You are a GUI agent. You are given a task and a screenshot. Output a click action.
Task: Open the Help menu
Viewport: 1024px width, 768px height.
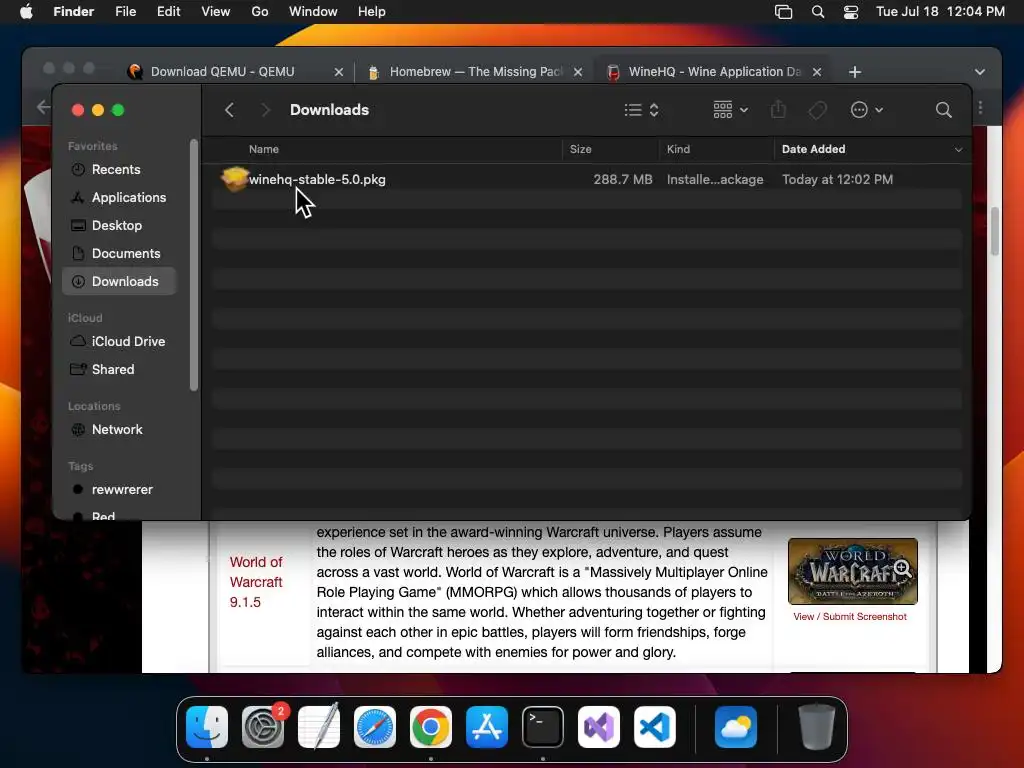[372, 12]
